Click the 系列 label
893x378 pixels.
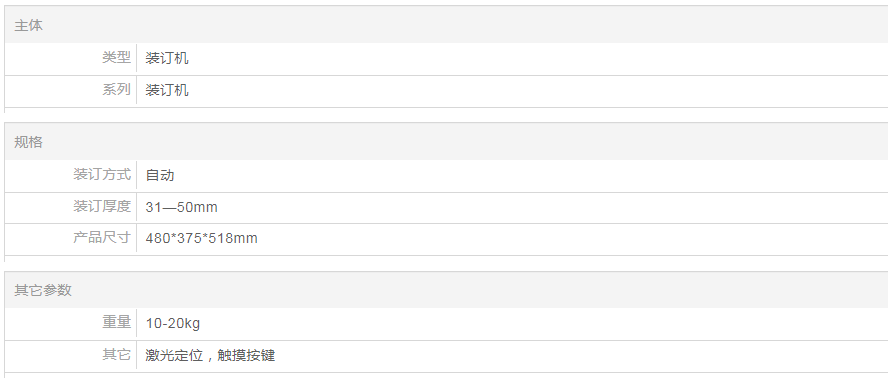point(116,90)
